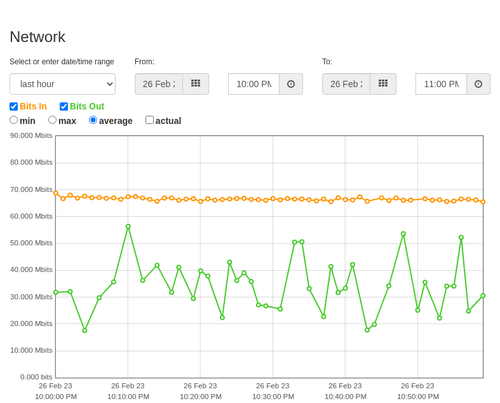This screenshot has width=500, height=403.
Task: Click the last green Bits Out data point
Action: coord(483,296)
